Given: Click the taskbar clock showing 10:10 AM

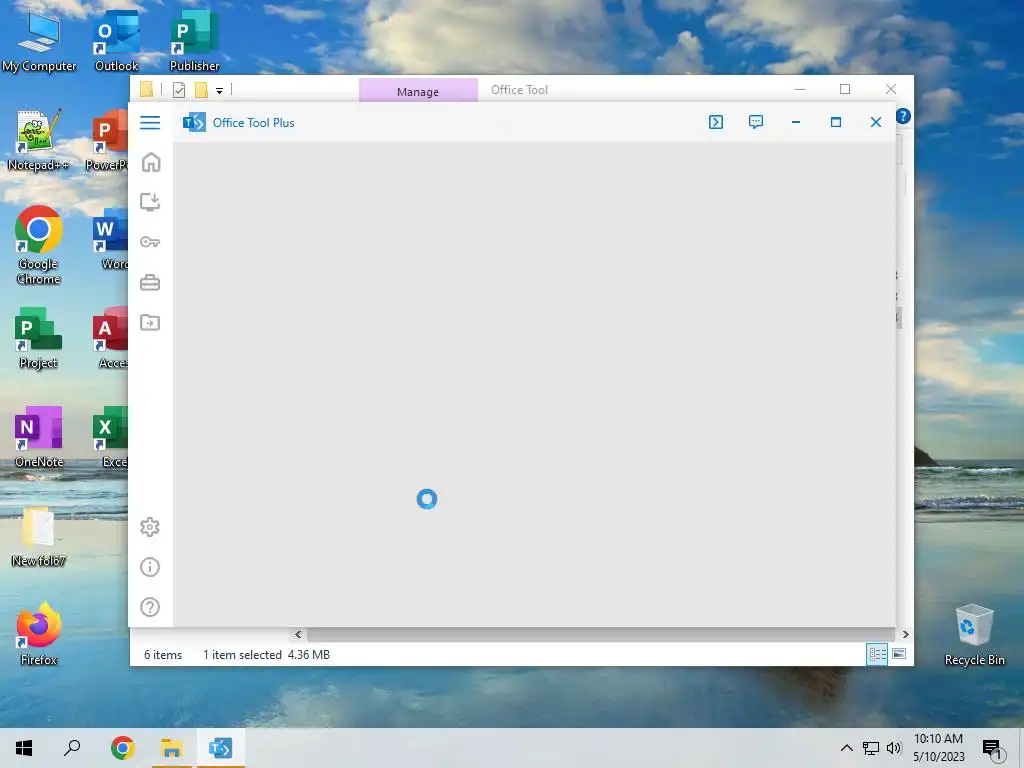Looking at the screenshot, I should click(x=938, y=748).
